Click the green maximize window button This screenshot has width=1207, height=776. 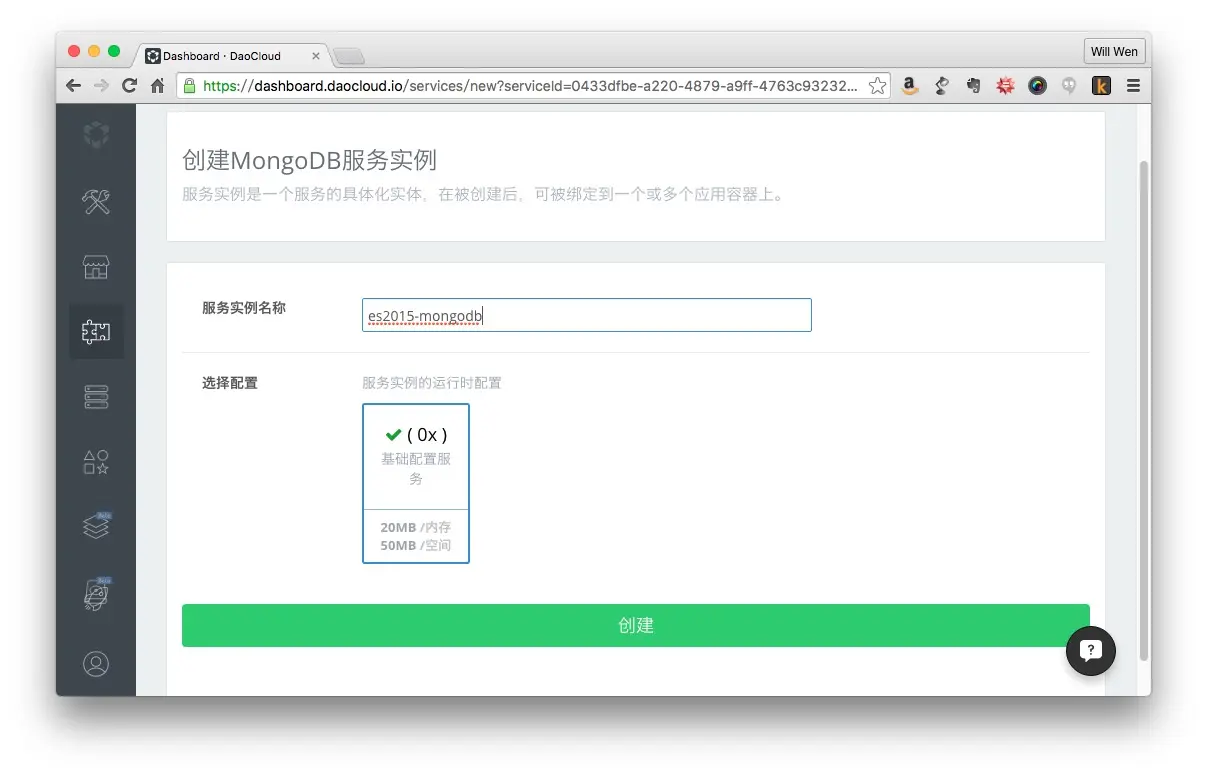(114, 51)
